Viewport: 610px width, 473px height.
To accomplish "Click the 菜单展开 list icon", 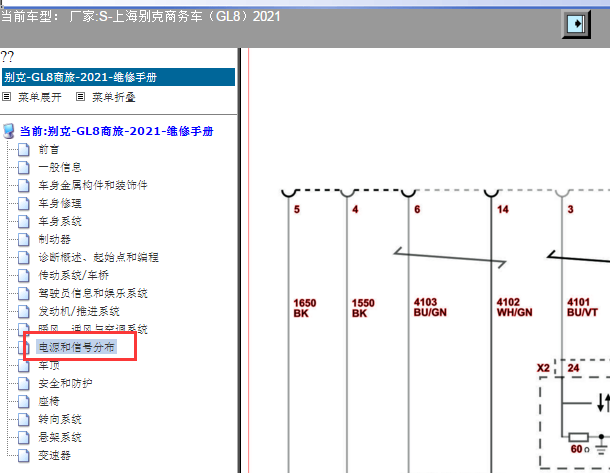I will coord(7,96).
